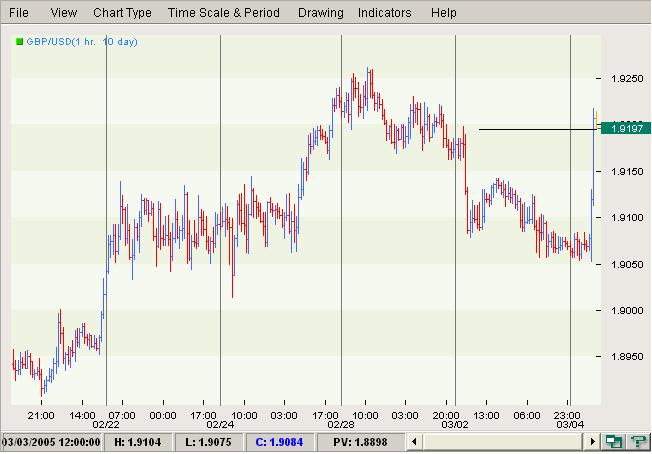Viewport: 652px width, 454px height.
Task: Open the Indicators menu
Action: (385, 13)
